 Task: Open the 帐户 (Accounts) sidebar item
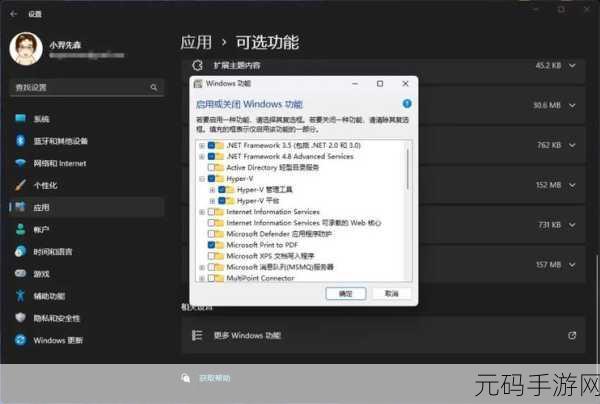(87, 230)
